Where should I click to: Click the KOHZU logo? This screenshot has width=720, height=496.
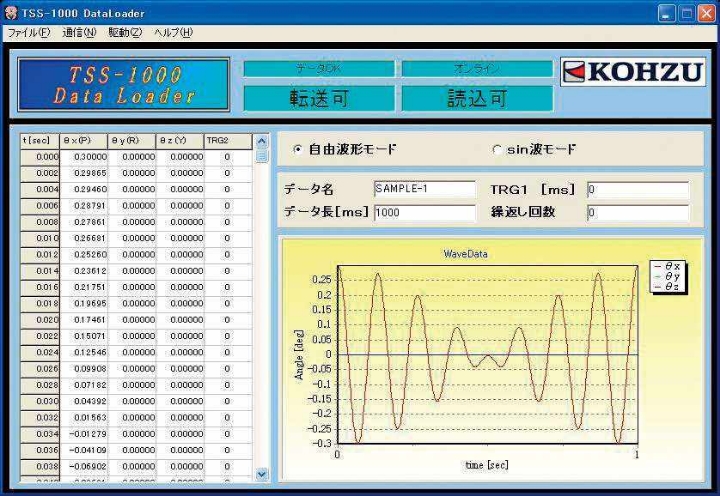(x=633, y=72)
